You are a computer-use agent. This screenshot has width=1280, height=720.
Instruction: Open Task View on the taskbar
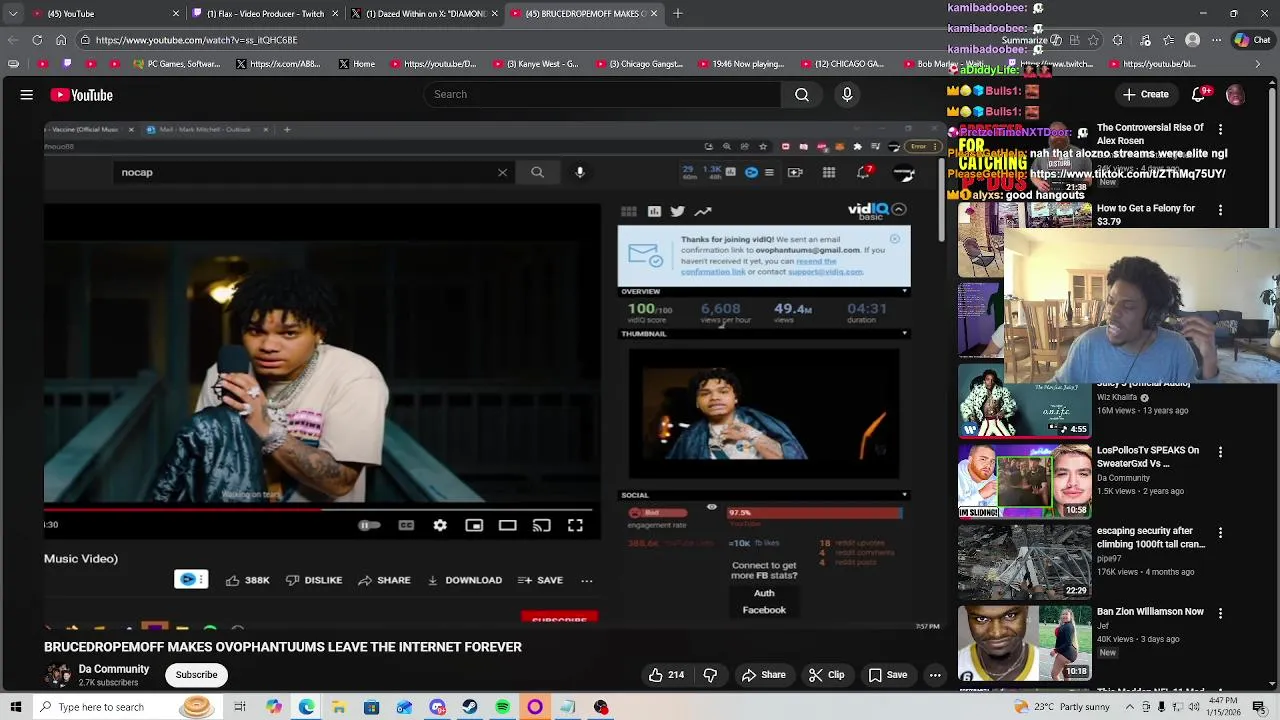coord(240,707)
